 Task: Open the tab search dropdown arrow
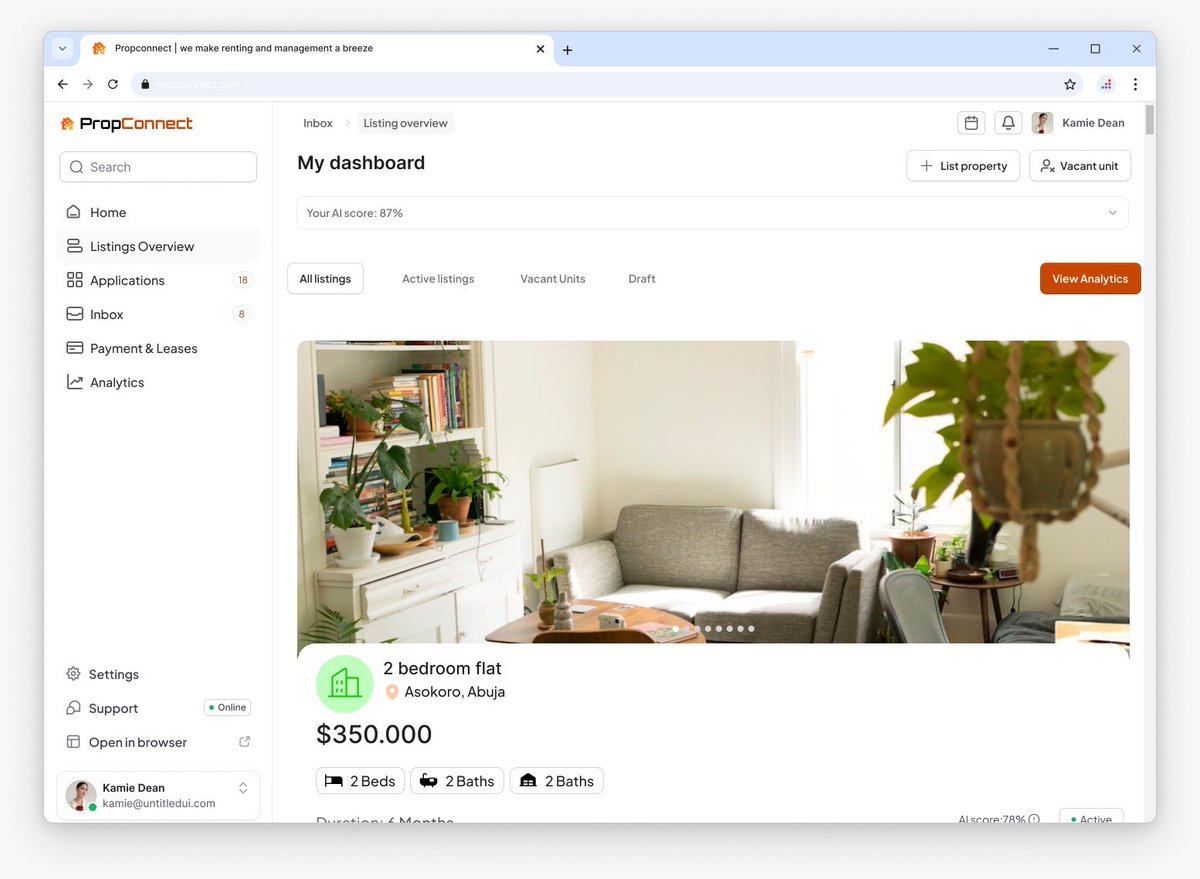(63, 48)
